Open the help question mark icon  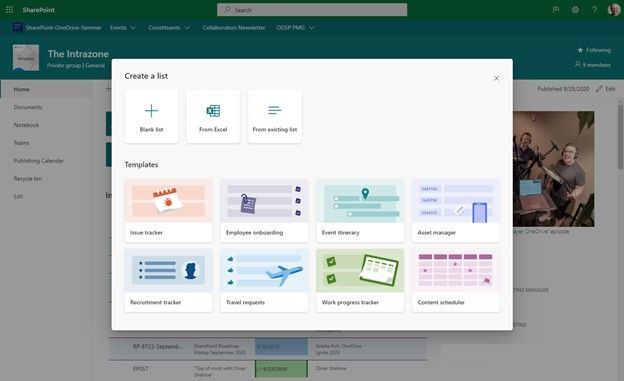pyautogui.click(x=594, y=10)
